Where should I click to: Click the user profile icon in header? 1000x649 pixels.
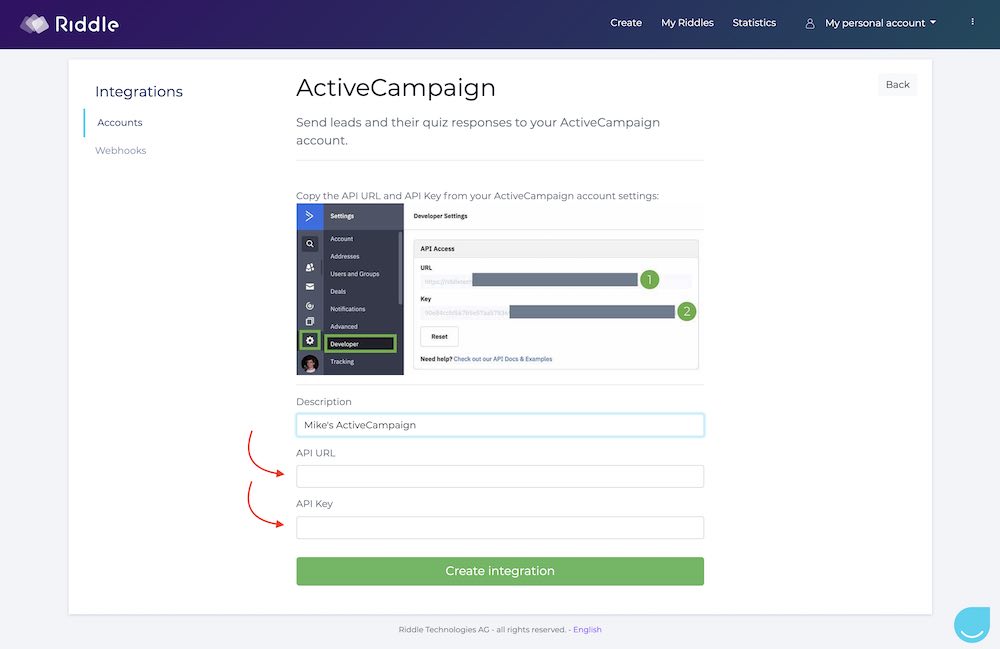coord(809,24)
